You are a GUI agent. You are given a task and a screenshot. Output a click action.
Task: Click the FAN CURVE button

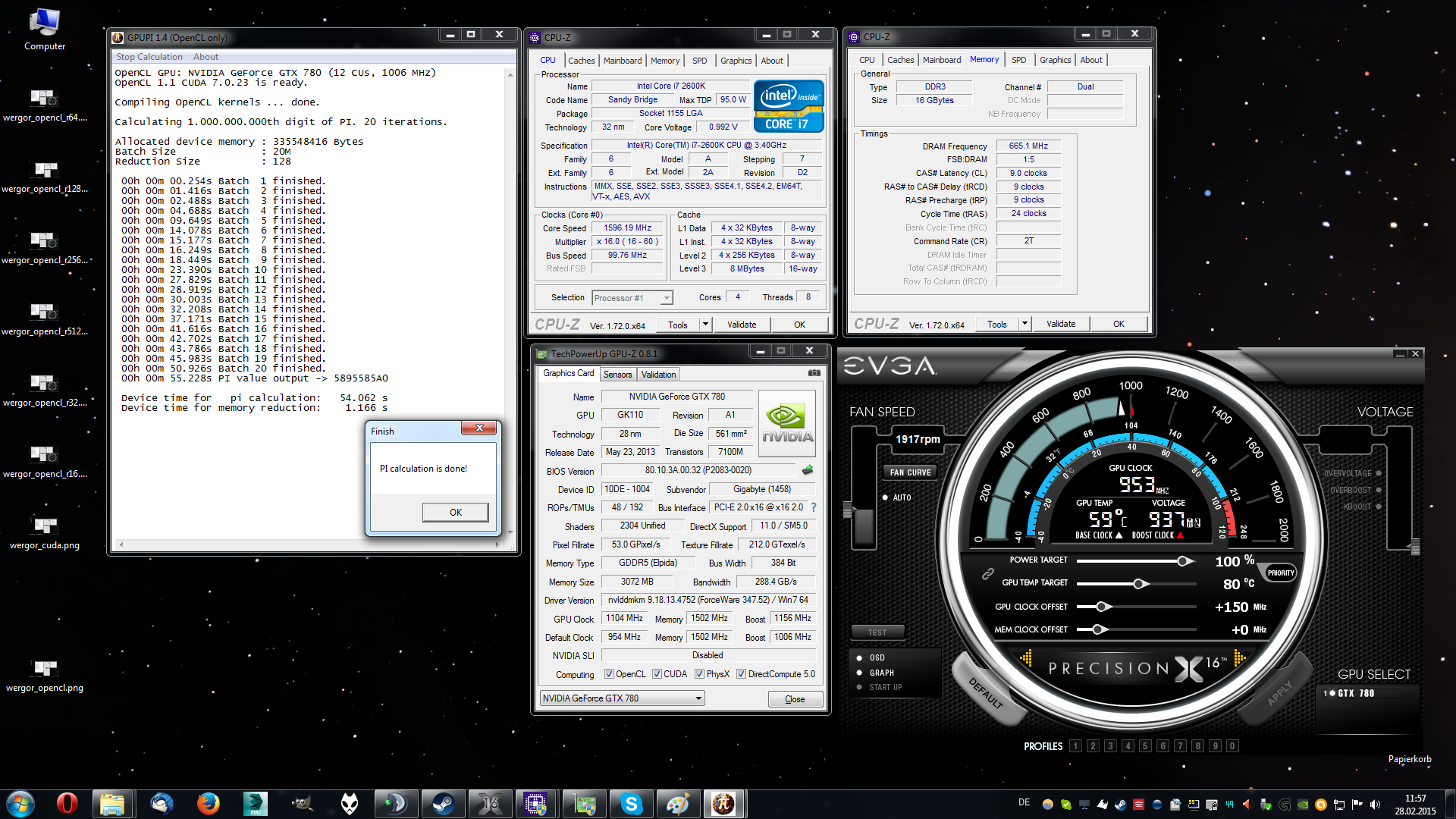910,472
